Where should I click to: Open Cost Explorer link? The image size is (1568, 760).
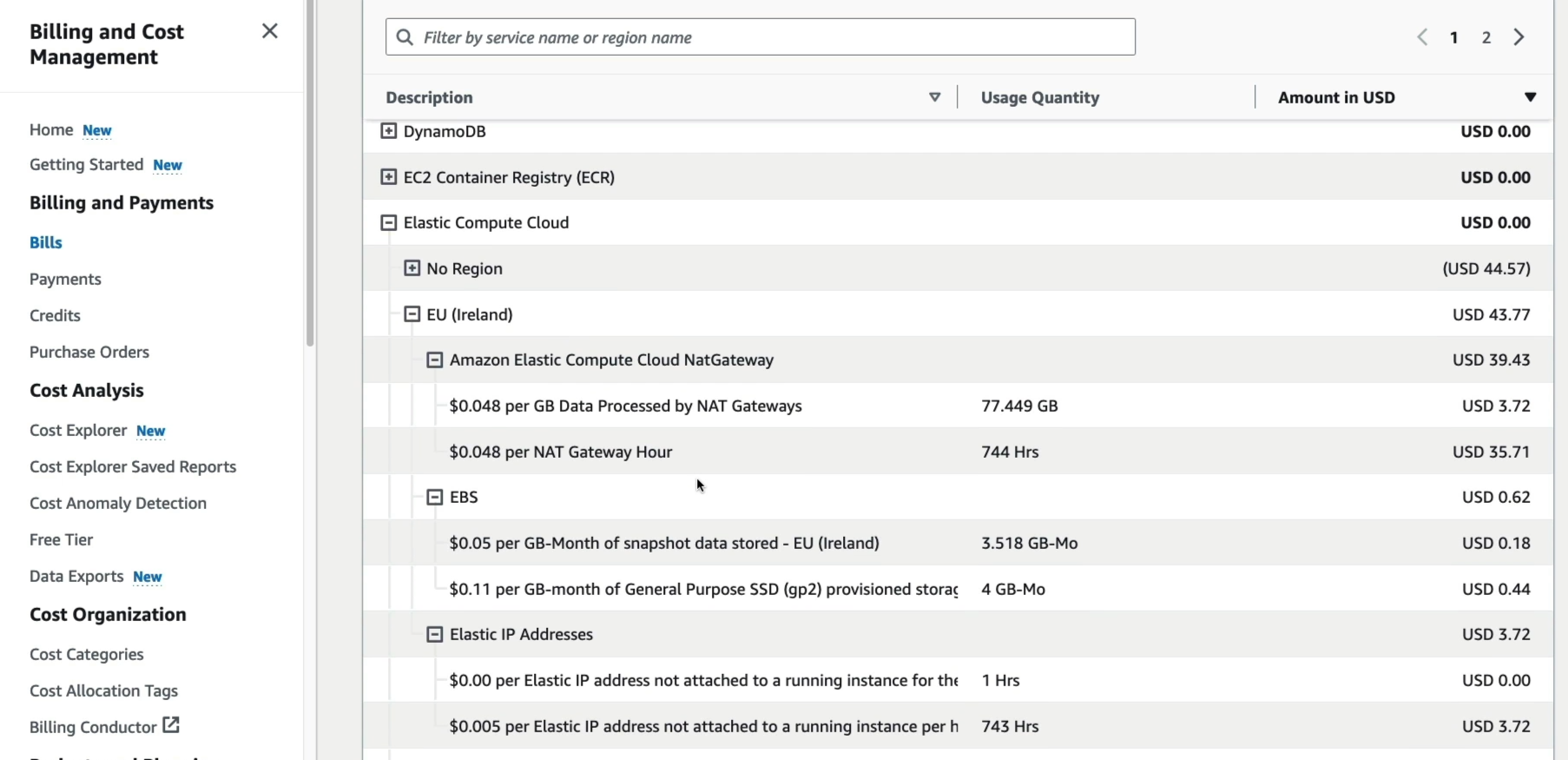78,430
